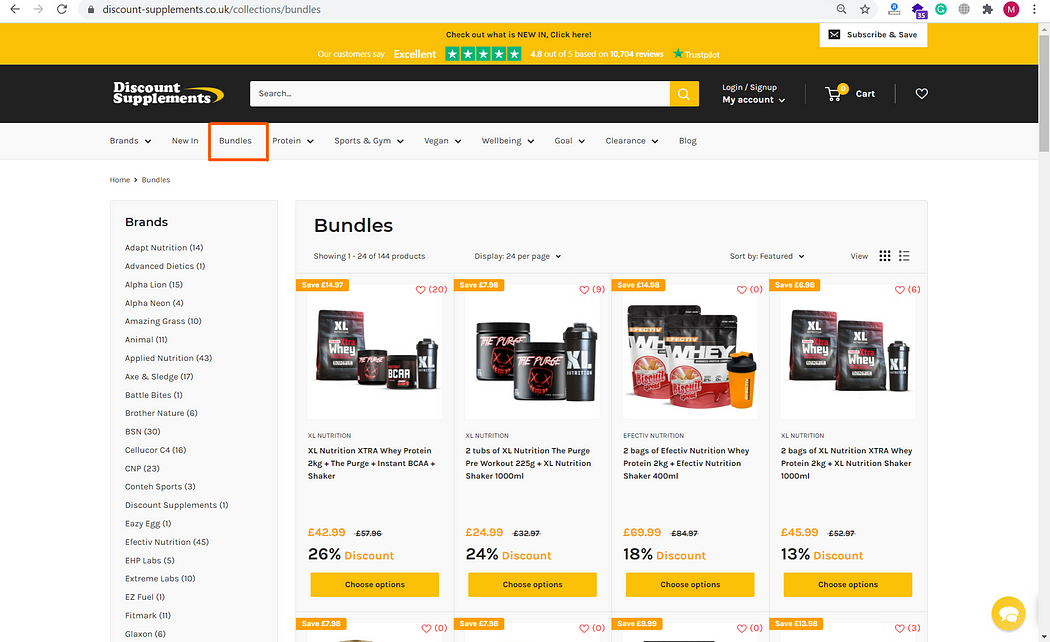Filter by Cellucor C4 (16) brand
Screen dimensions: 1050x642
click(155, 450)
